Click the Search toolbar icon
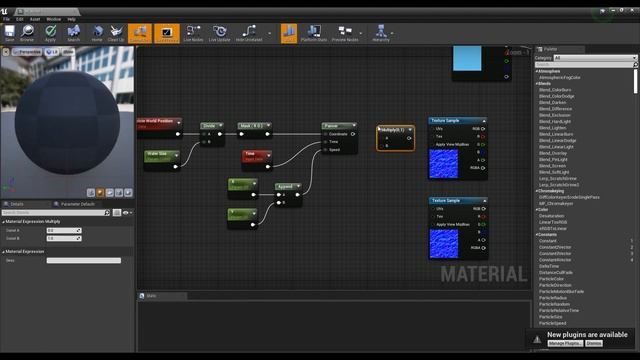Image resolution: width=640 pixels, height=360 pixels. [x=73, y=33]
